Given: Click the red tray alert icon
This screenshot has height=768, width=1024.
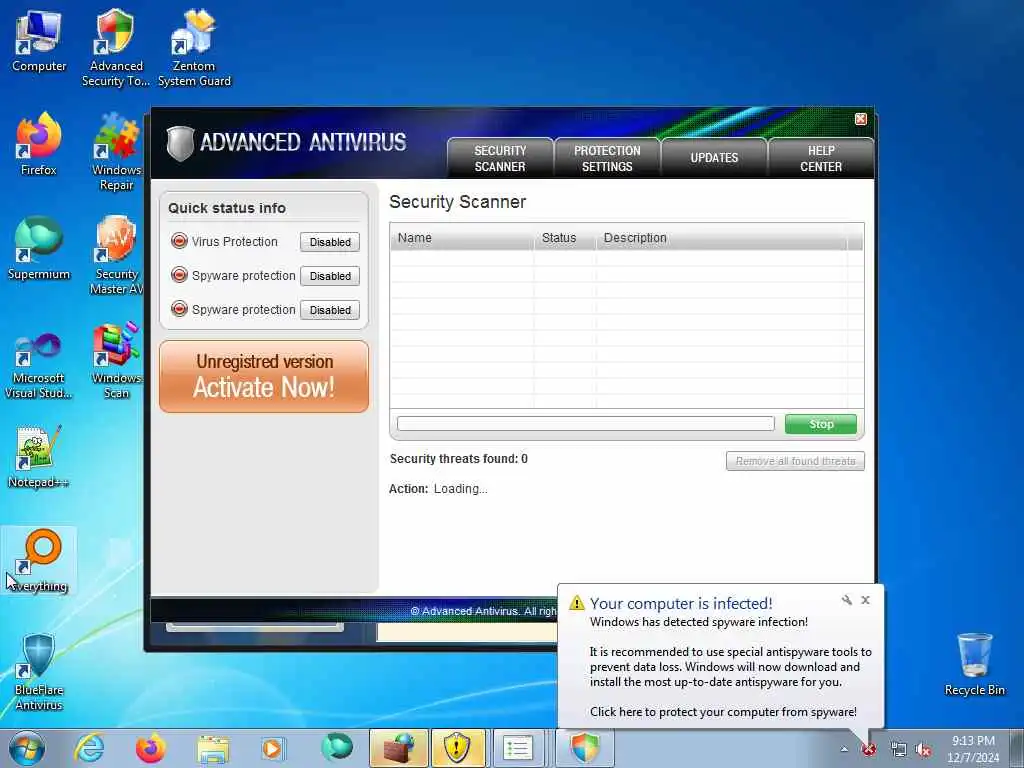Looking at the screenshot, I should point(869,750).
